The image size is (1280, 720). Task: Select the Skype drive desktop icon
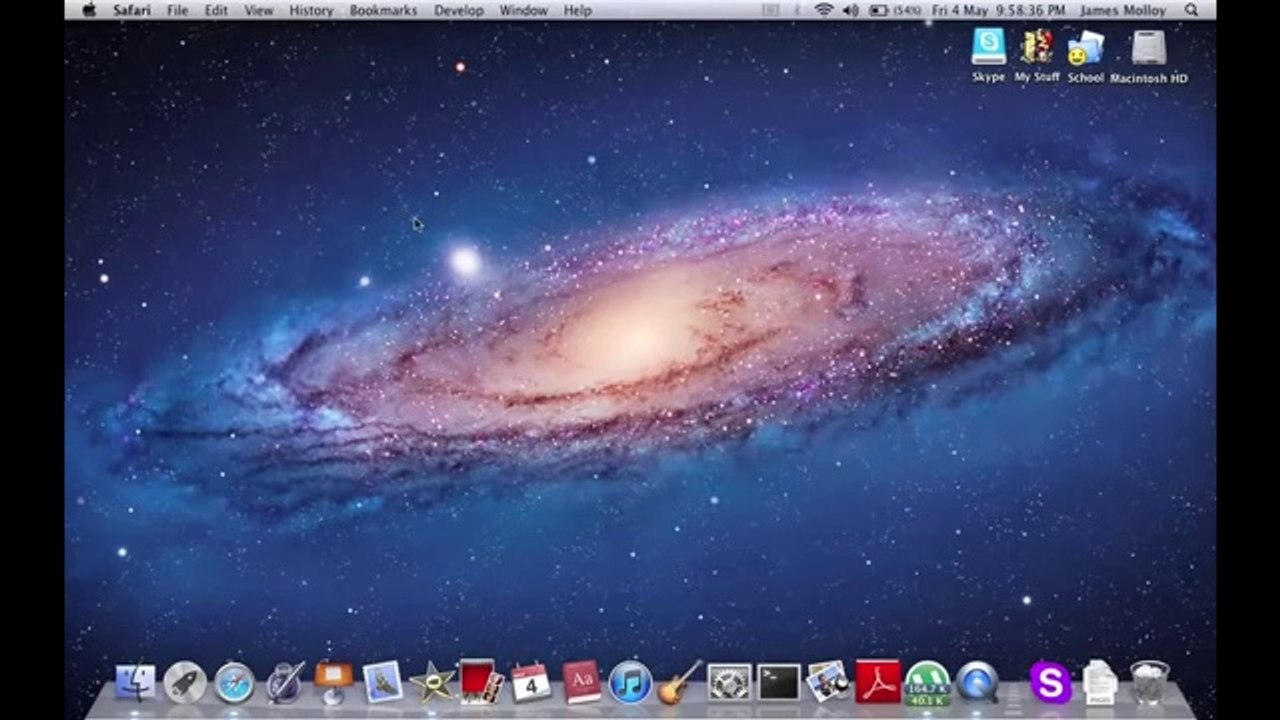click(x=988, y=56)
